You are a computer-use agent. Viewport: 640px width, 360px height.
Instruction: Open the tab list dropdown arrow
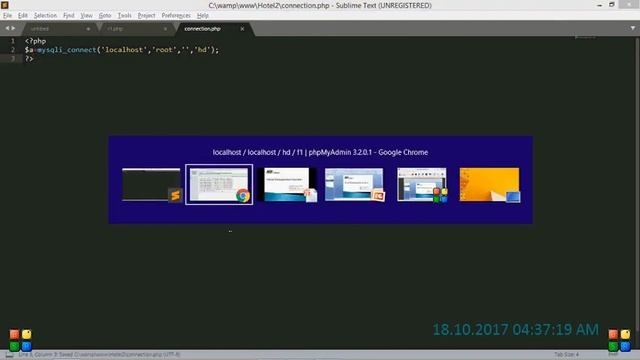click(633, 28)
